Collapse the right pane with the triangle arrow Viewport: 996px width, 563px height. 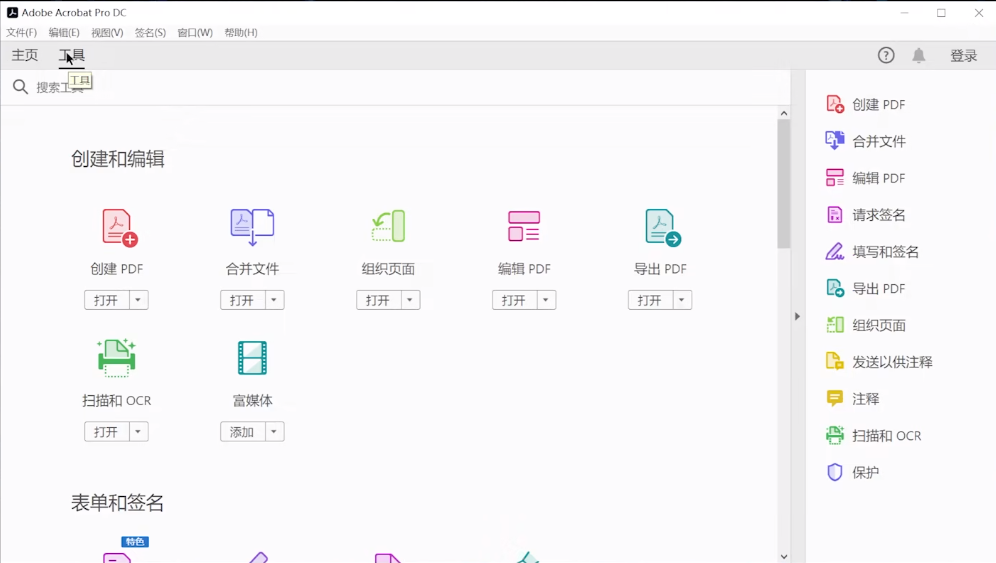pyautogui.click(x=797, y=316)
